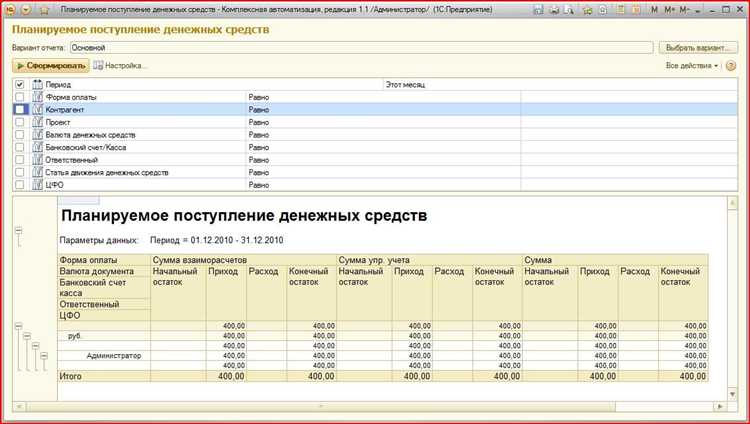
Task: Click the Период calendar row icon
Action: pyautogui.click(x=37, y=84)
